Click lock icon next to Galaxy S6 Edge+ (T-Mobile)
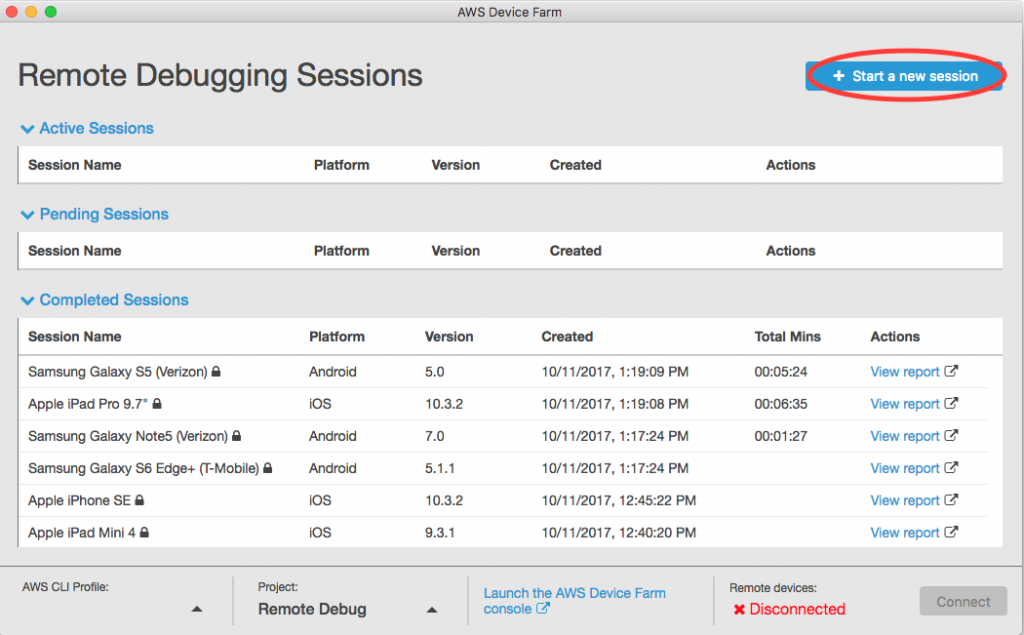Viewport: 1024px width, 635px height. tap(267, 468)
